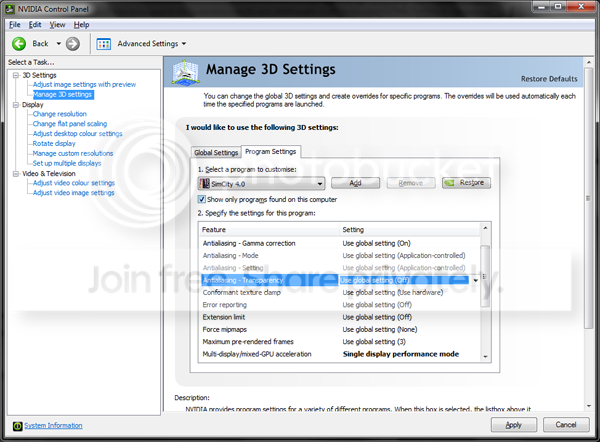Select the Antialiasing - Transparency feature row
600x442 pixels.
[269, 280]
